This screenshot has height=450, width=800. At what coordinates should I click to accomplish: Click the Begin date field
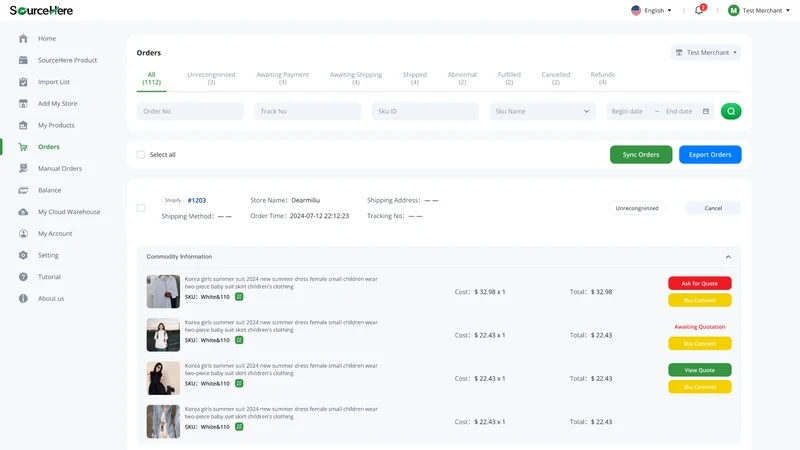[x=627, y=111]
